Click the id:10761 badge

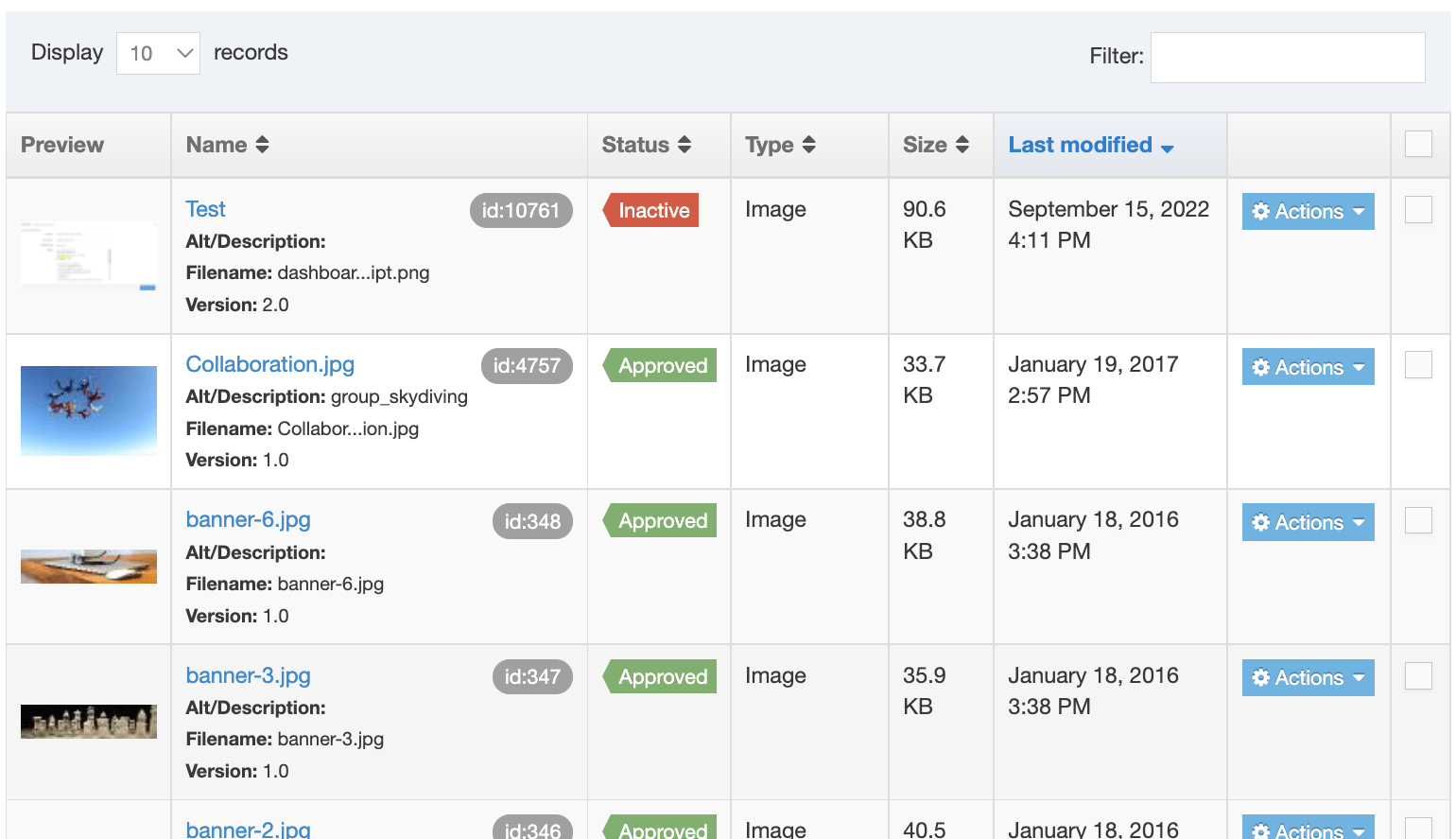pos(520,211)
